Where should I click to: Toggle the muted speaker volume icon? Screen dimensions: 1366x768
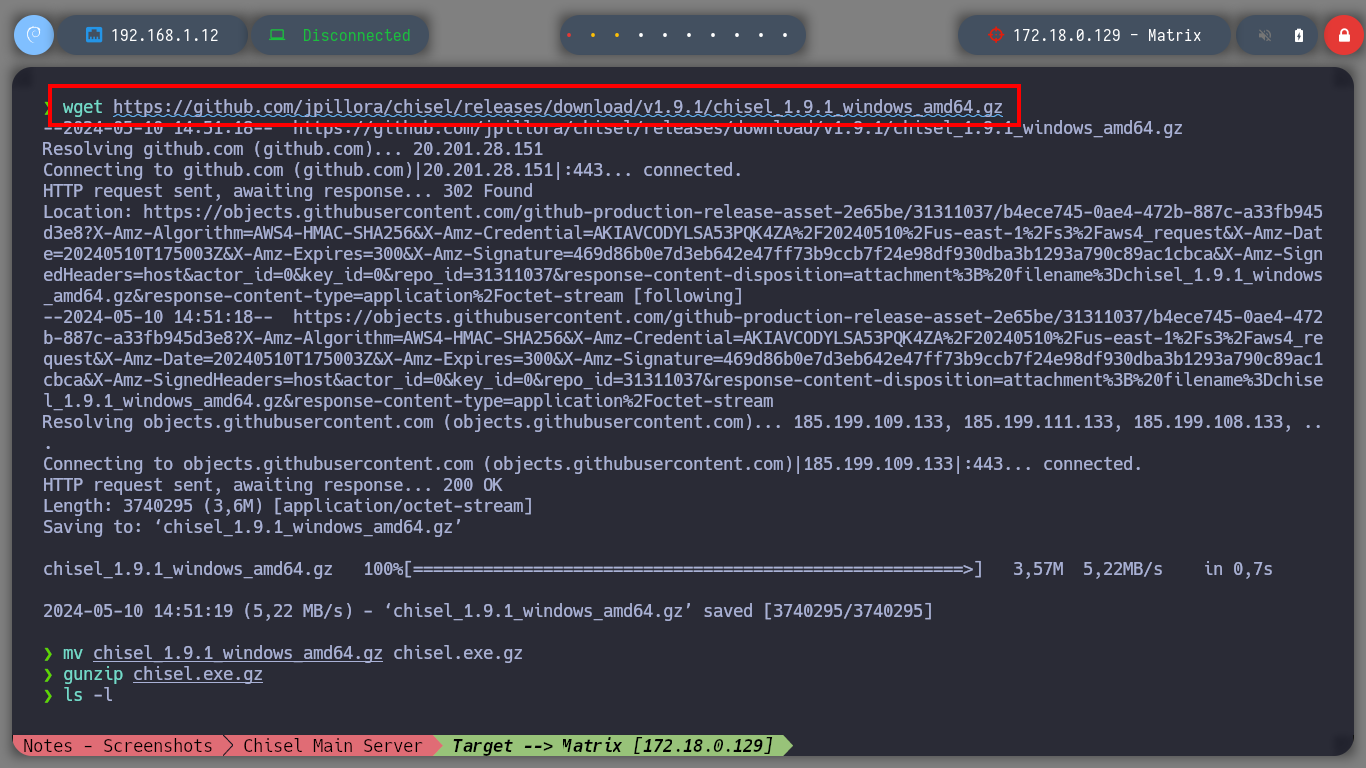click(1265, 35)
